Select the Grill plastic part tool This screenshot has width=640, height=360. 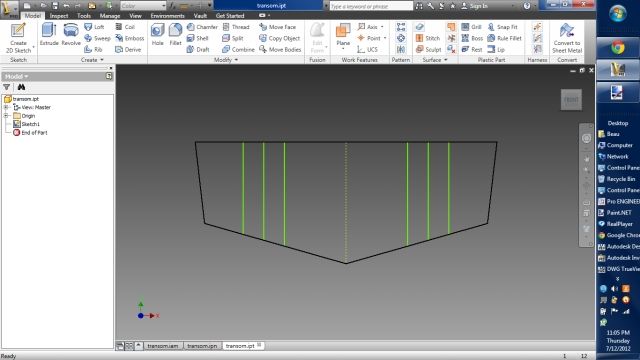pos(471,27)
